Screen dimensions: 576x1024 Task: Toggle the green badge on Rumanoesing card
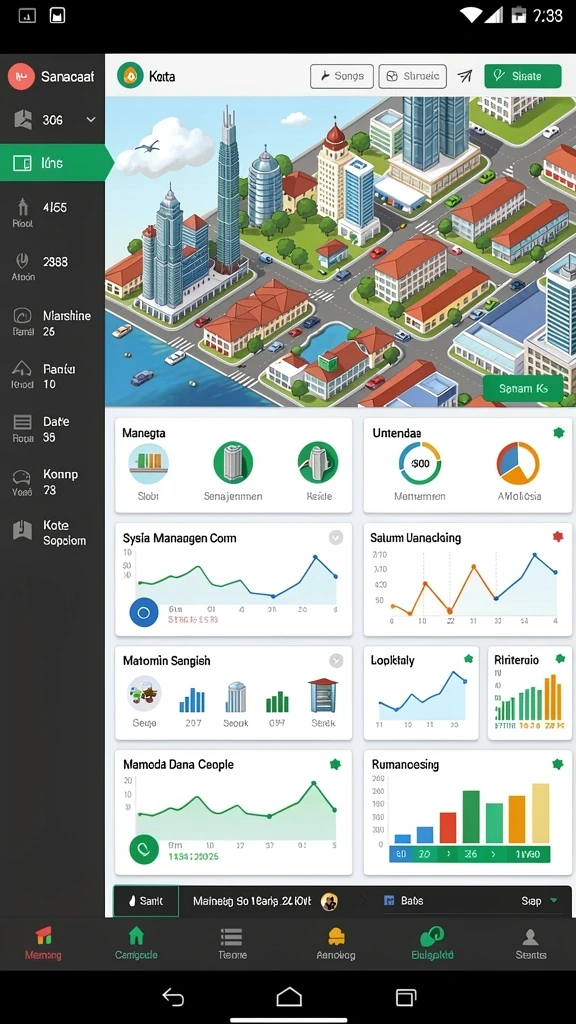[x=558, y=763]
